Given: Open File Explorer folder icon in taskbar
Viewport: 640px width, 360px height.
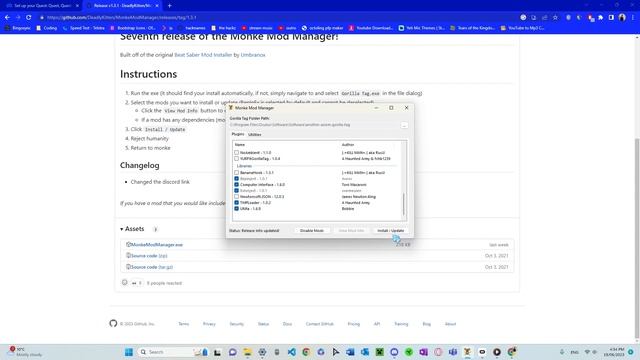Looking at the screenshot, I should (247, 352).
